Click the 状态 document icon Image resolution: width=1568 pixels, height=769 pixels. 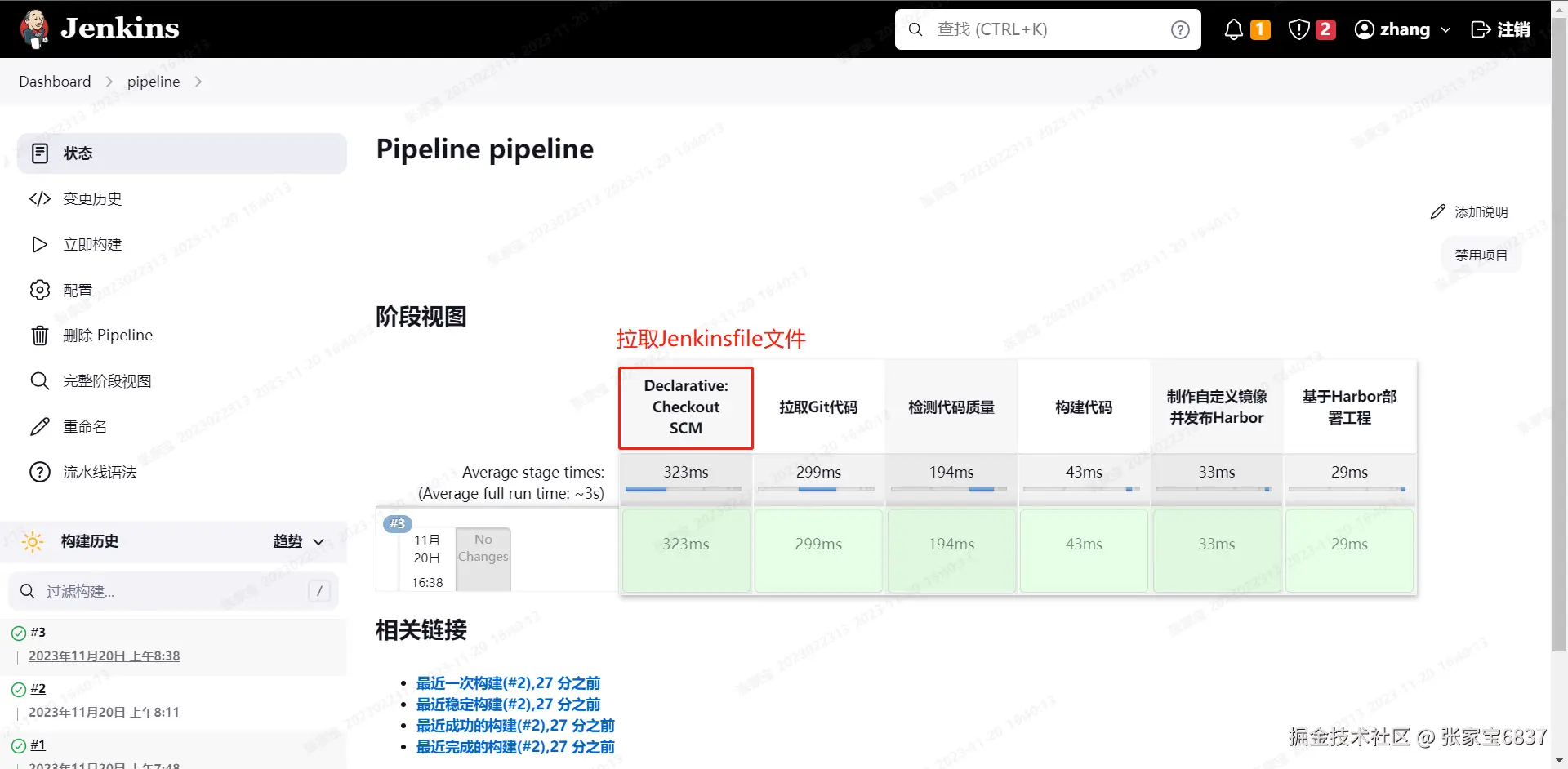click(x=40, y=153)
